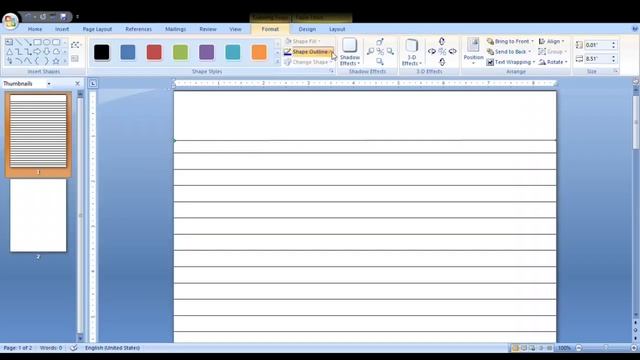This screenshot has width=640, height=360.
Task: Click the shape height field
Action: [598, 45]
